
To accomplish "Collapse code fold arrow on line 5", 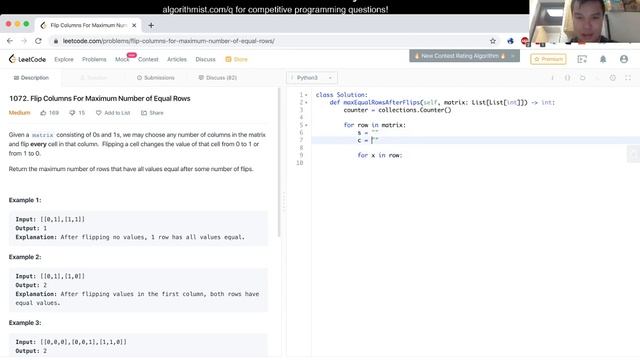I will 306,125.
